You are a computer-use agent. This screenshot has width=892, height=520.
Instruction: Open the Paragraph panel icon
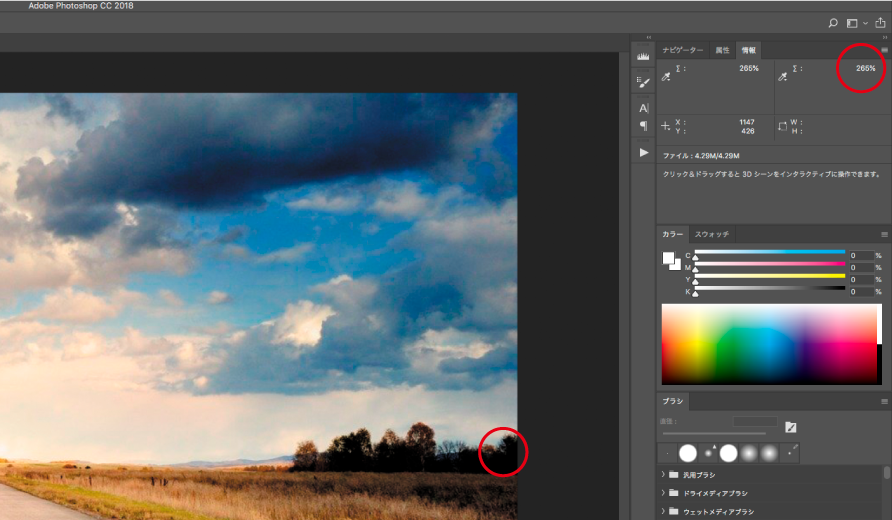click(643, 126)
